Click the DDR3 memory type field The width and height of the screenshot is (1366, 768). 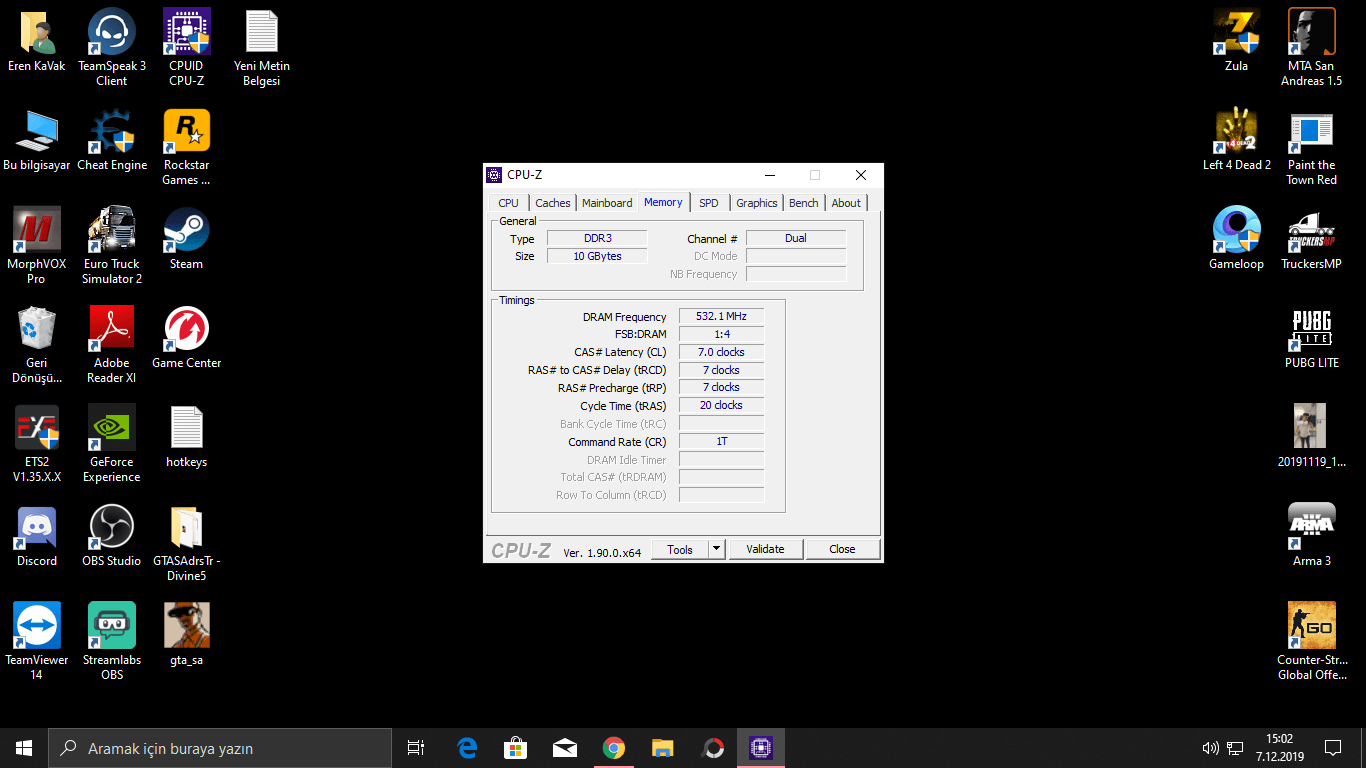[x=597, y=239]
